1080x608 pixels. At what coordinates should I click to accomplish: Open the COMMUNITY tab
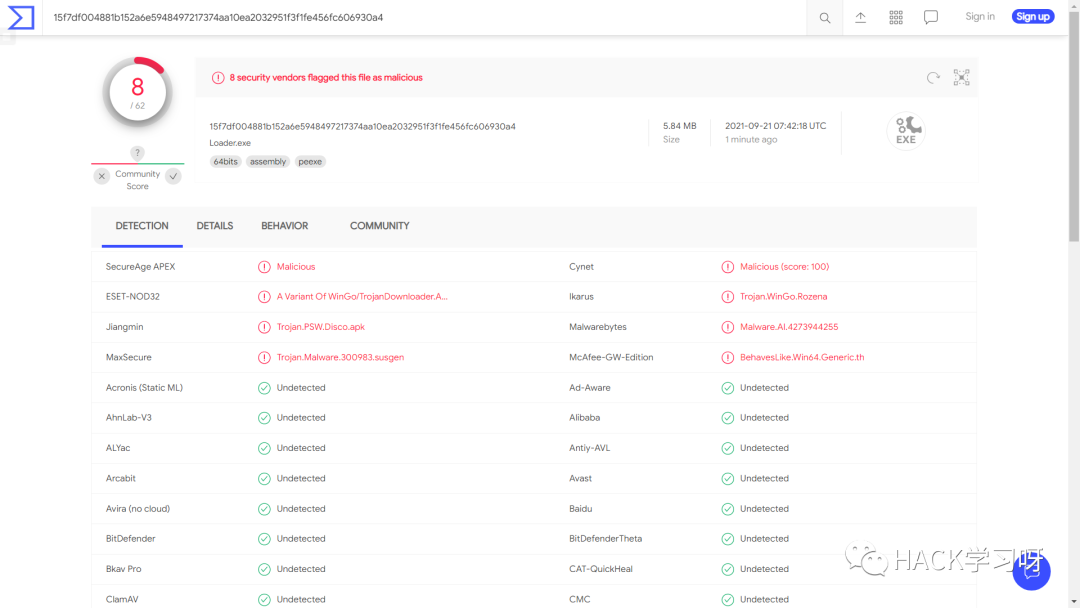pyautogui.click(x=380, y=226)
